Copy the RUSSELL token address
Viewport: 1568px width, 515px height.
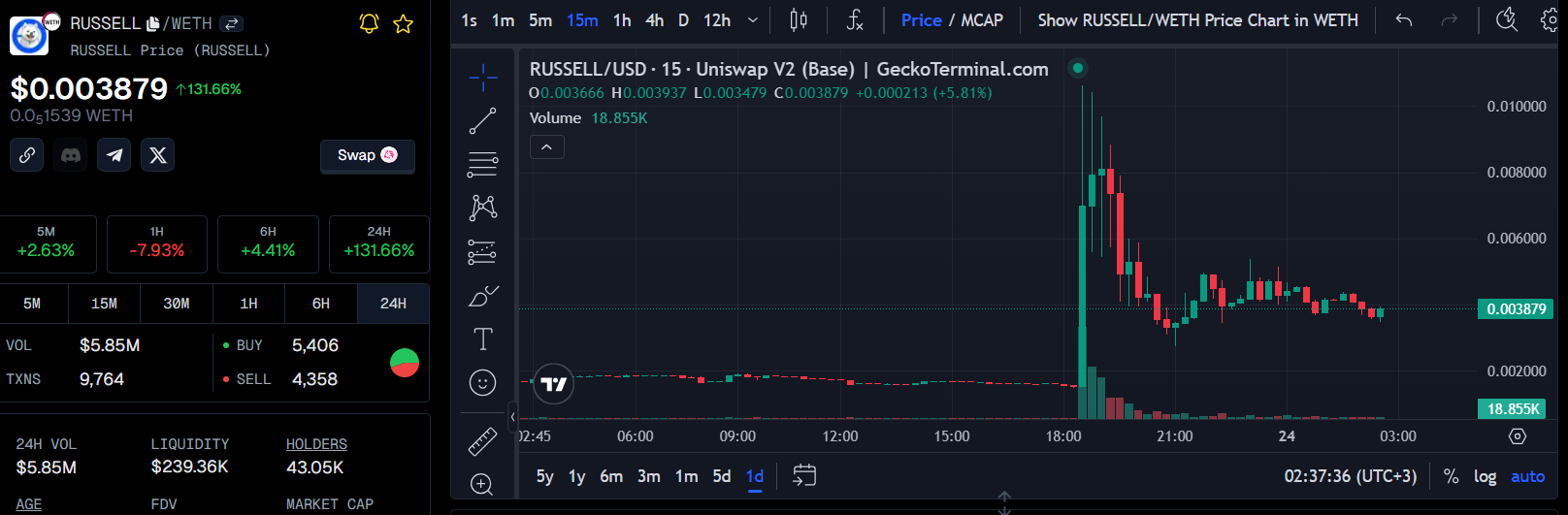153,23
